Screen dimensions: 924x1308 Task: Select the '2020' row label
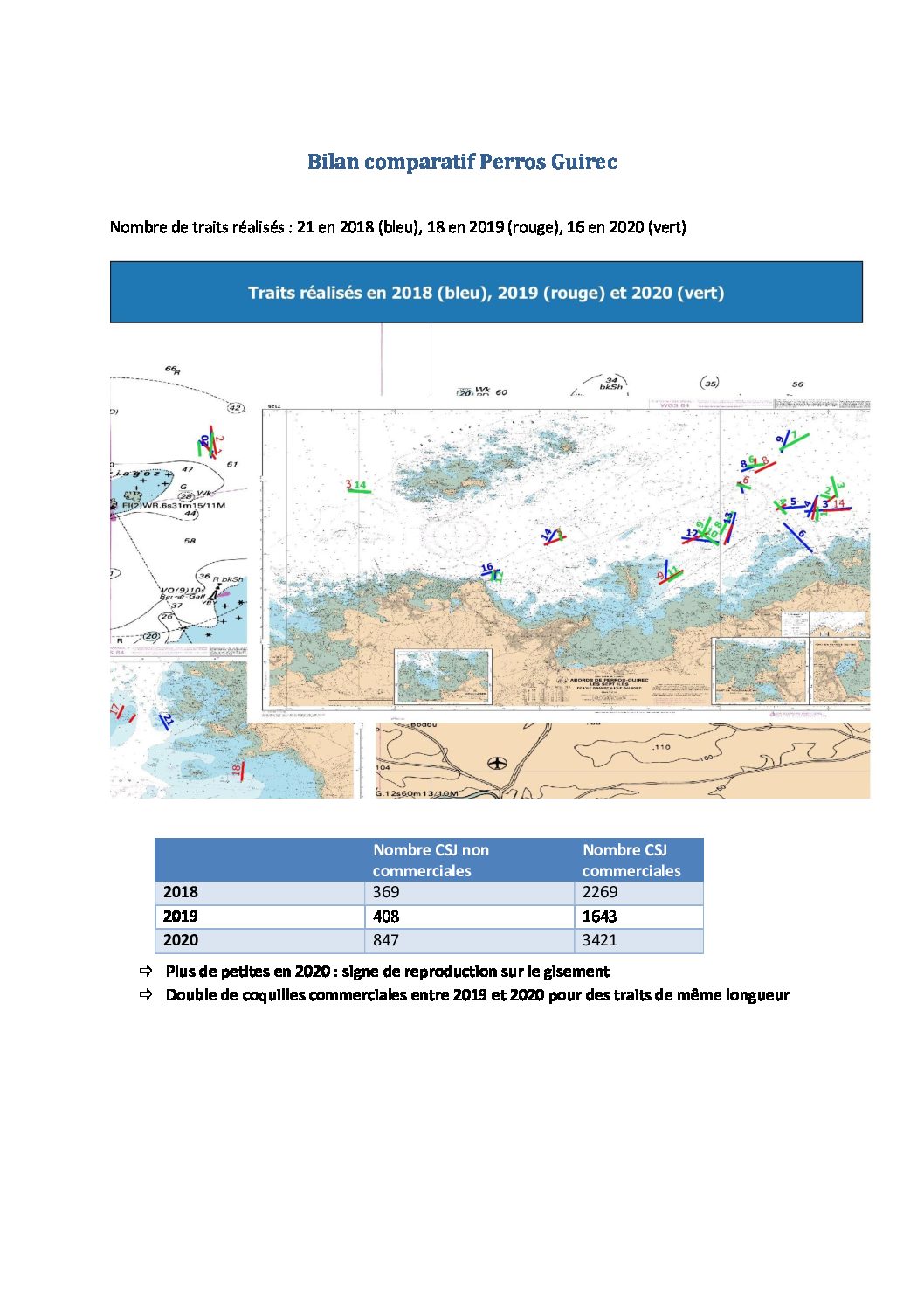pos(180,940)
